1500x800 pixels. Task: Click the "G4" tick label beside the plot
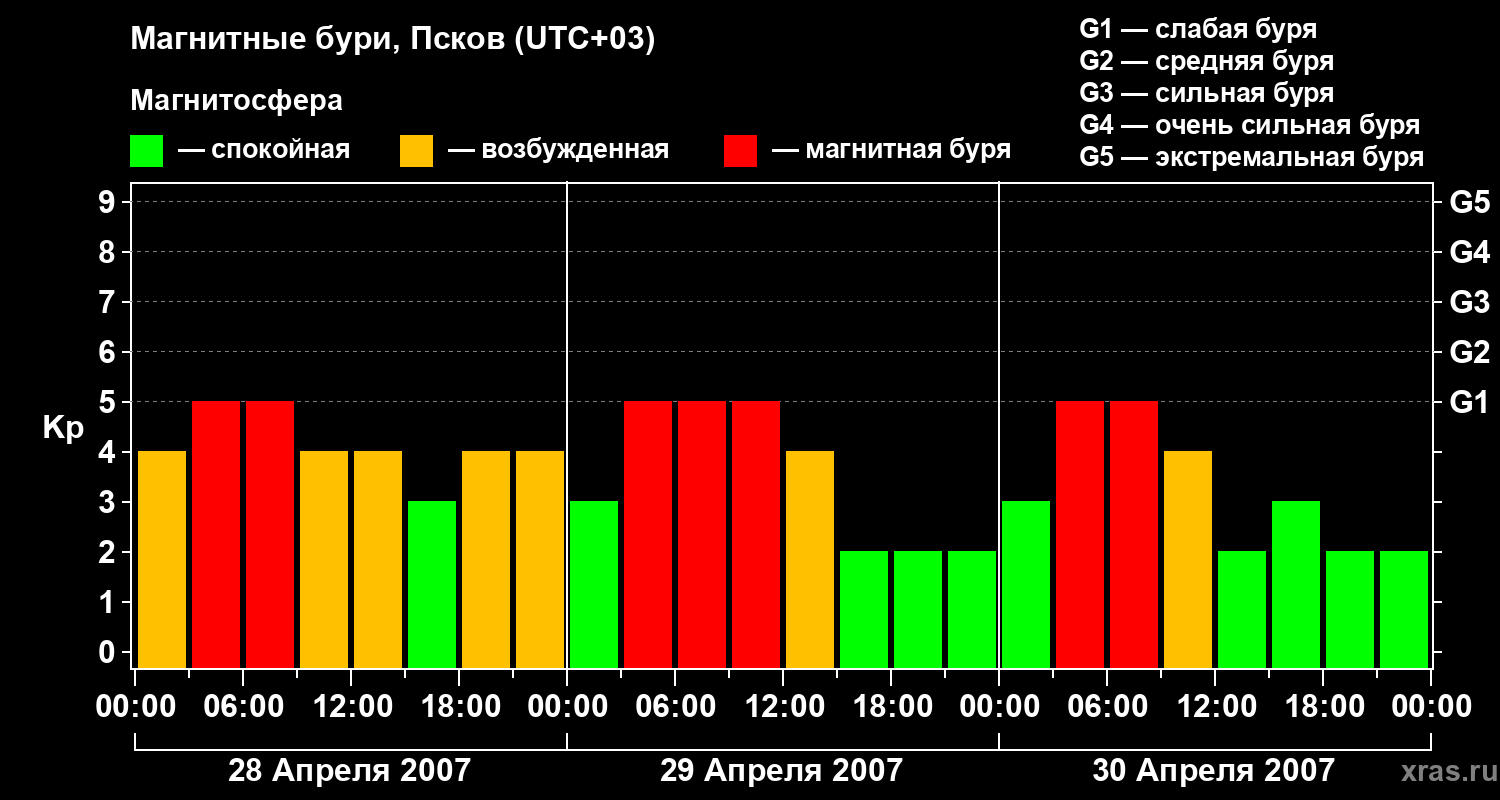click(x=1470, y=252)
